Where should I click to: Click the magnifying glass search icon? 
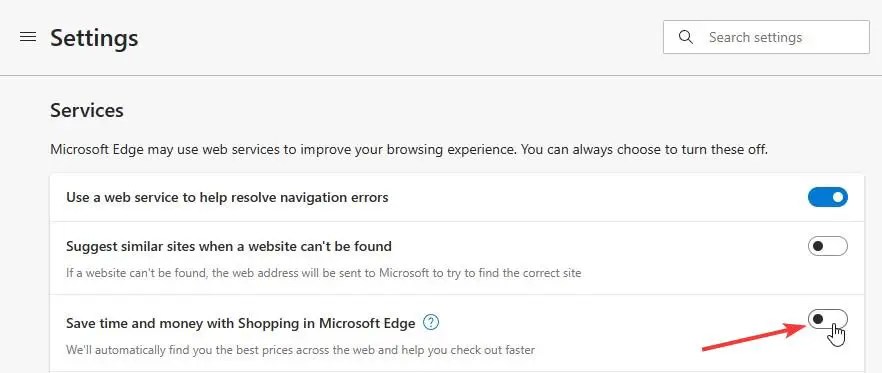point(685,37)
